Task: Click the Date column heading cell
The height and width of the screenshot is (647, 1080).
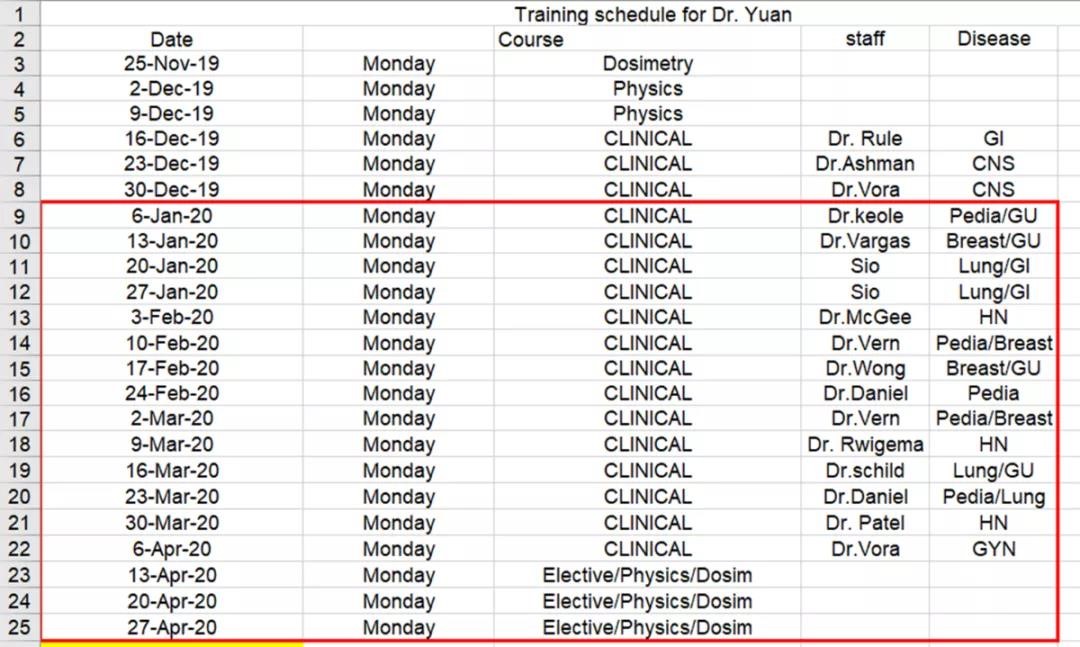Action: pos(172,39)
